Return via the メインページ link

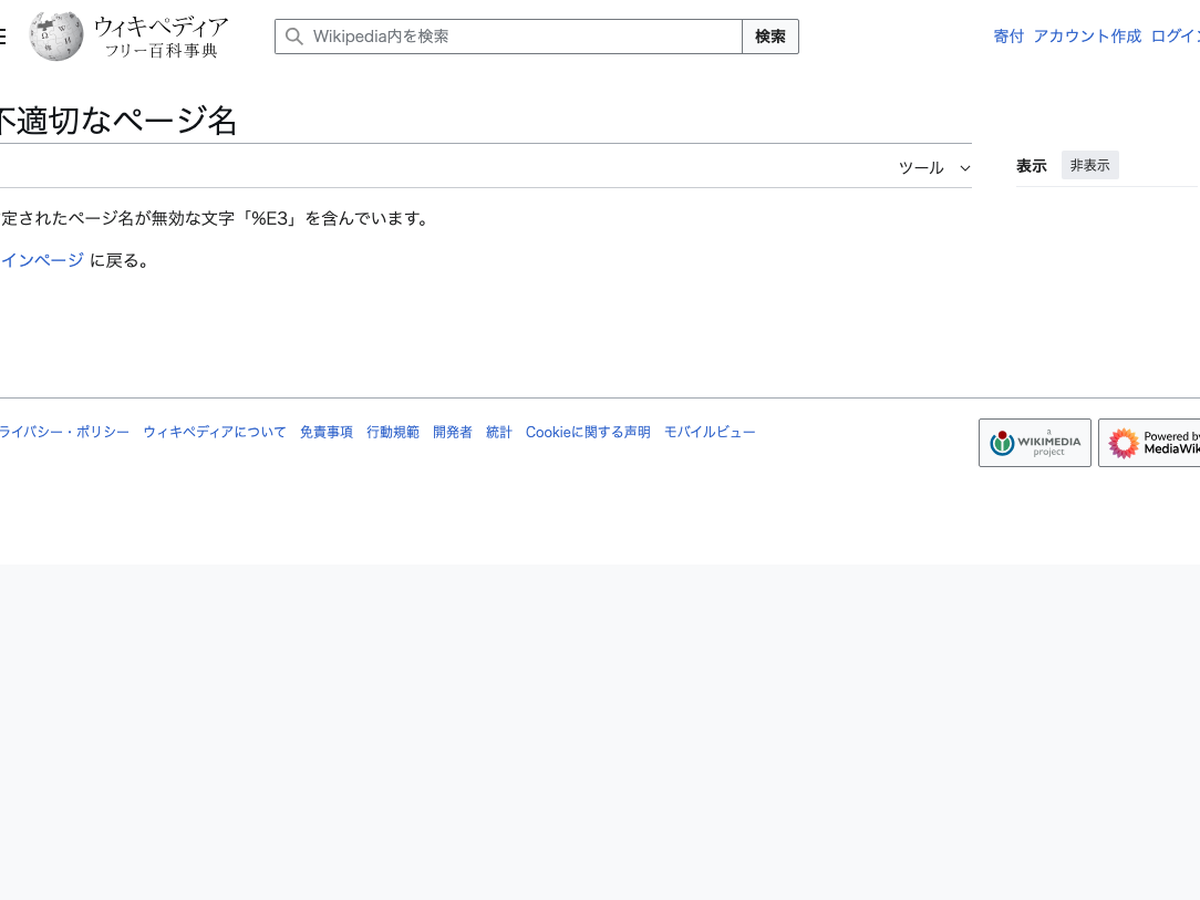point(42,260)
